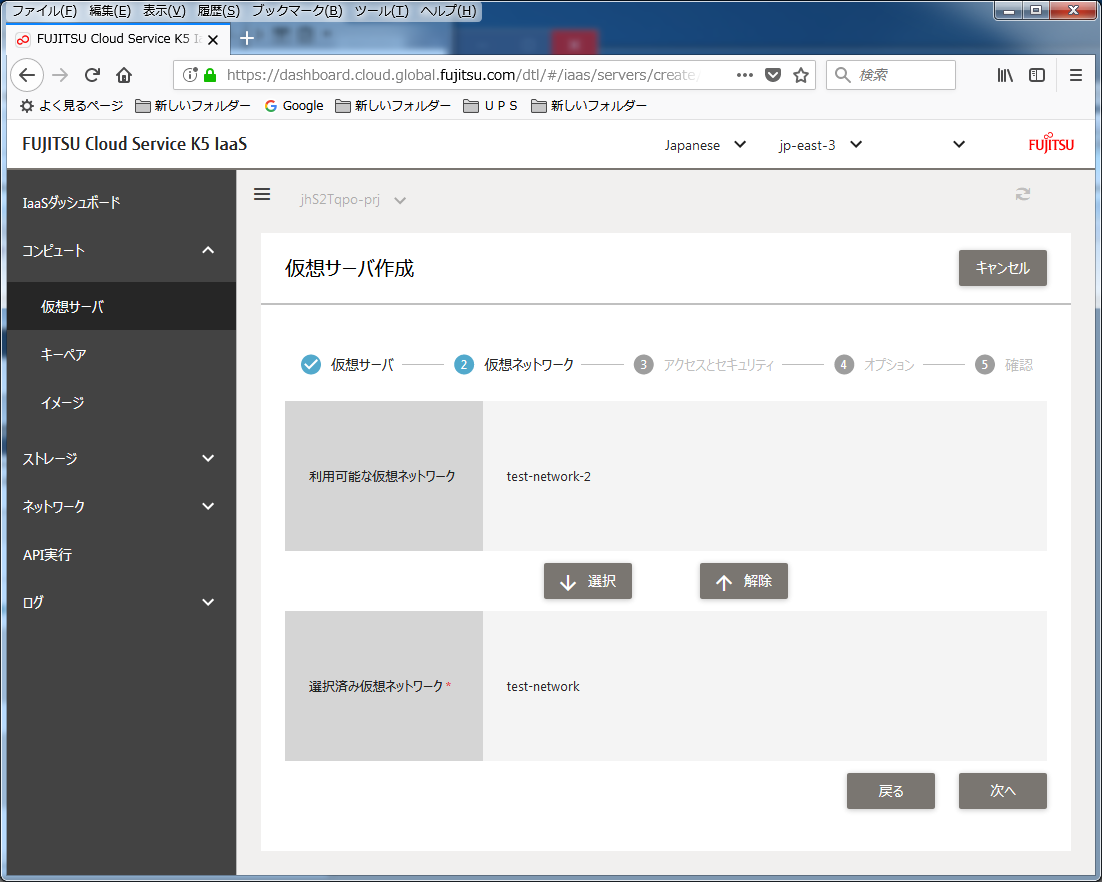1102x882 pixels.
Task: Open the browser home page icon
Action: pos(124,74)
